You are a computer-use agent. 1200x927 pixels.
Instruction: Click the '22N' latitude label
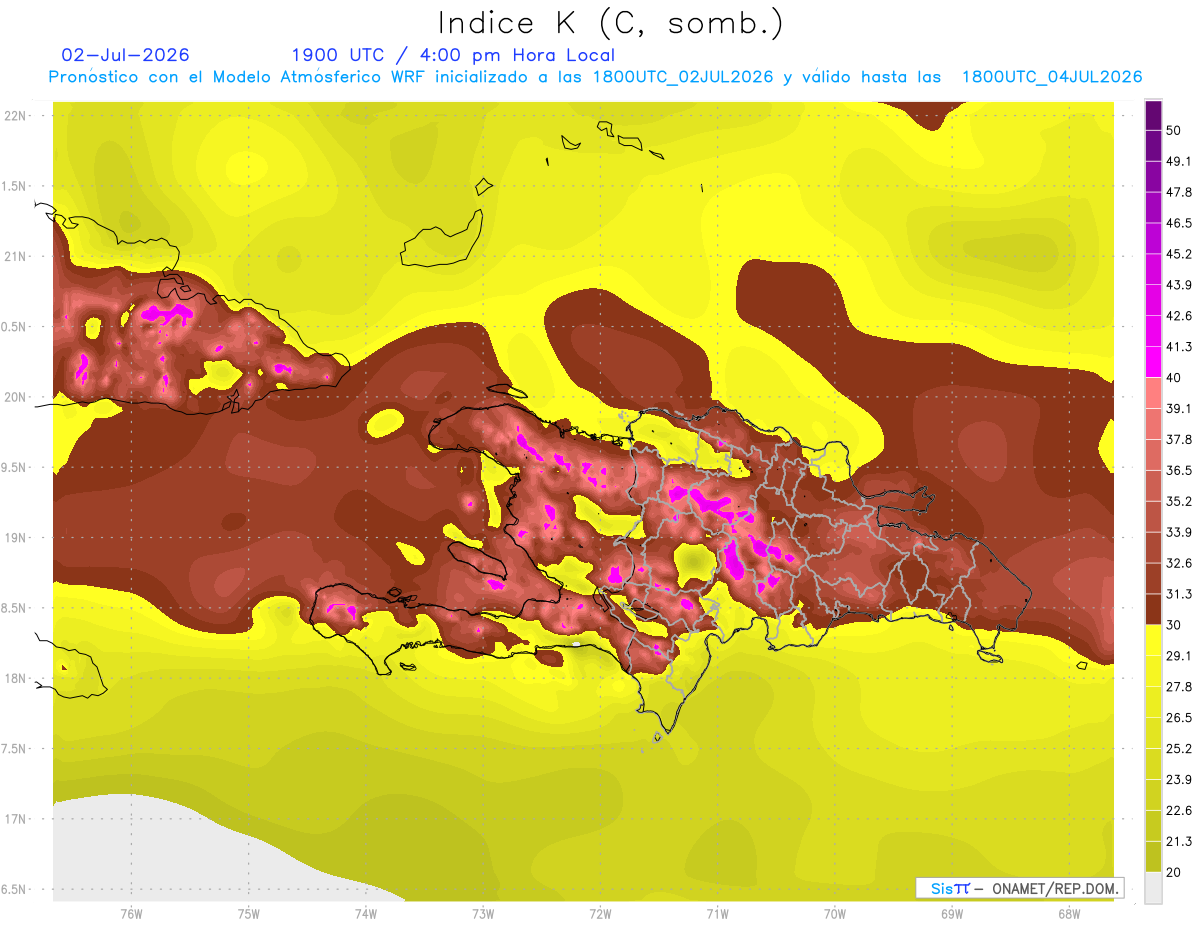pyautogui.click(x=16, y=116)
